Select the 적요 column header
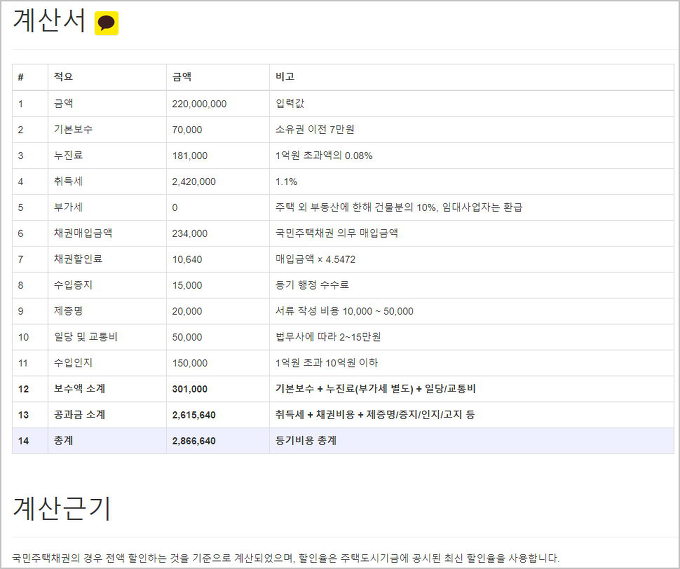This screenshot has height=569, width=680. [x=63, y=77]
